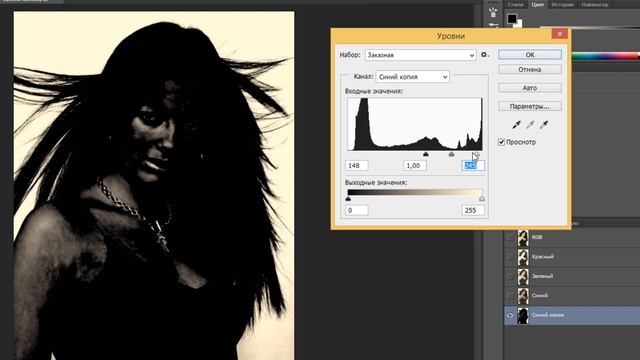The height and width of the screenshot is (360, 640).
Task: Click the Отмена cancel button
Action: [x=530, y=69]
